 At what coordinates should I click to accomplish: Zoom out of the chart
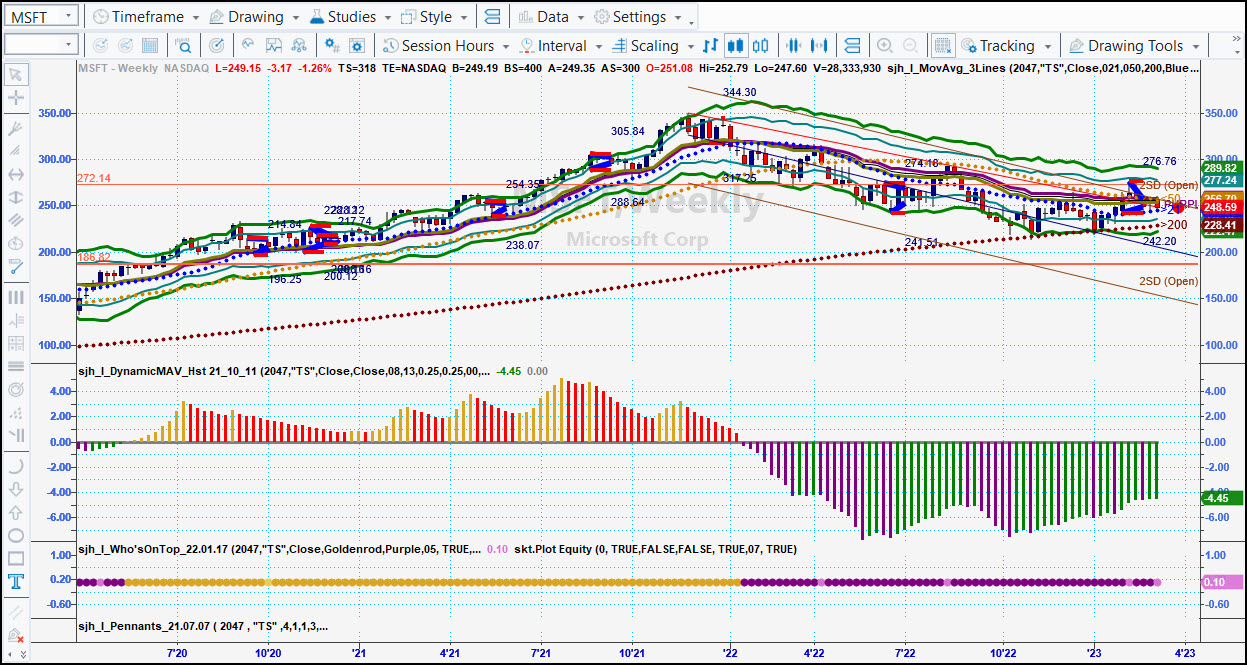pyautogui.click(x=910, y=45)
